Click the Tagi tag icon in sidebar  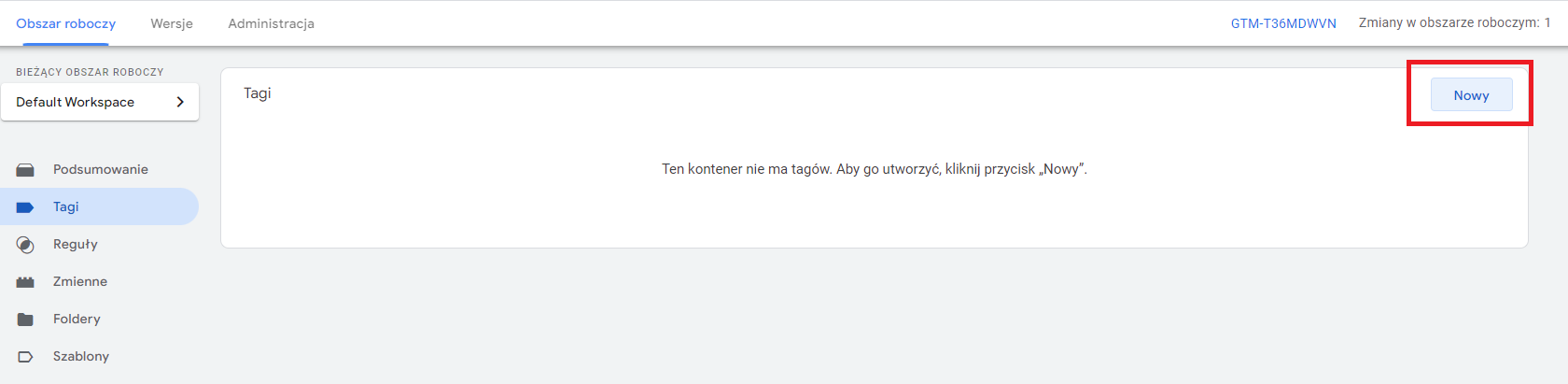click(25, 207)
